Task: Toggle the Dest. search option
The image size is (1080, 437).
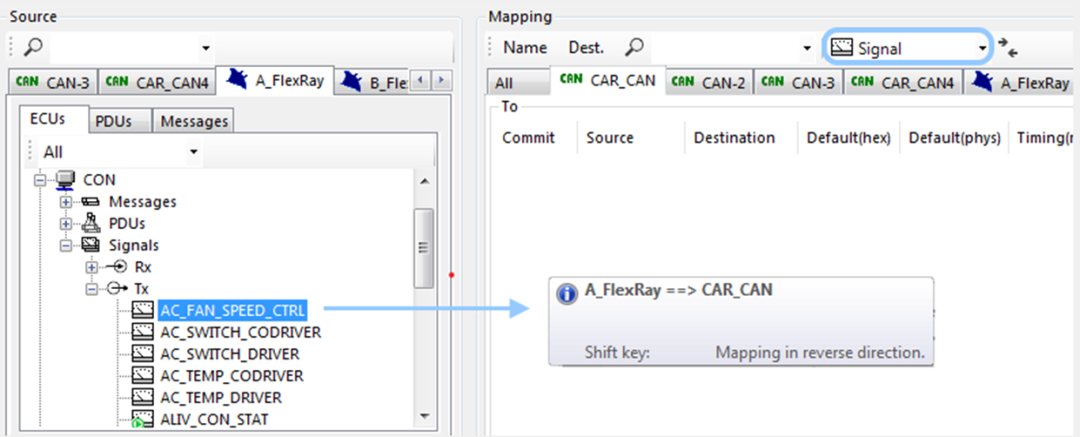Action: [586, 48]
